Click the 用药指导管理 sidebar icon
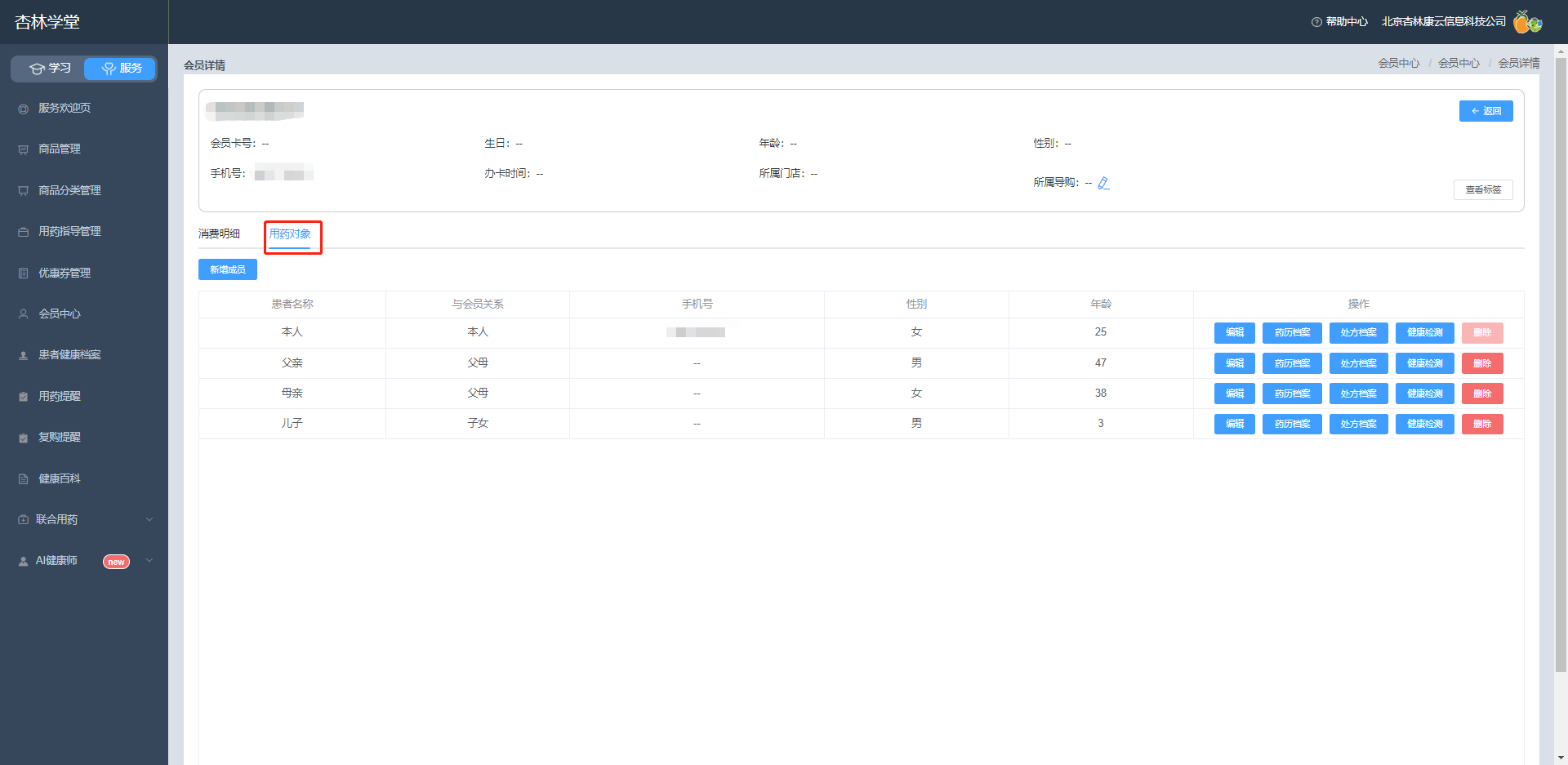 tap(23, 232)
